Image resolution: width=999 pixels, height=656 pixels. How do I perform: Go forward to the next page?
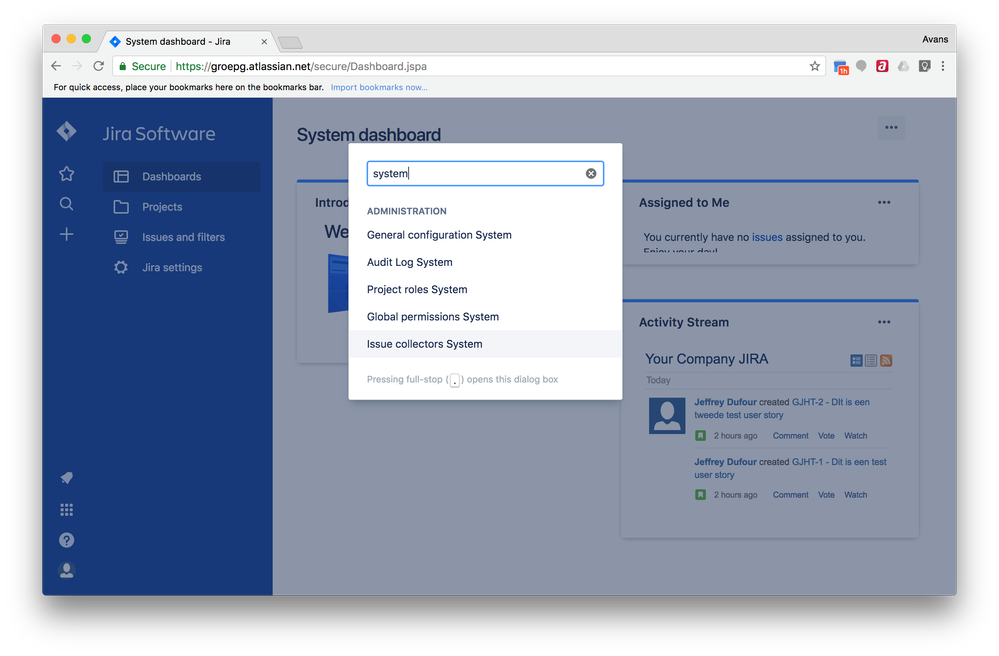pos(77,66)
